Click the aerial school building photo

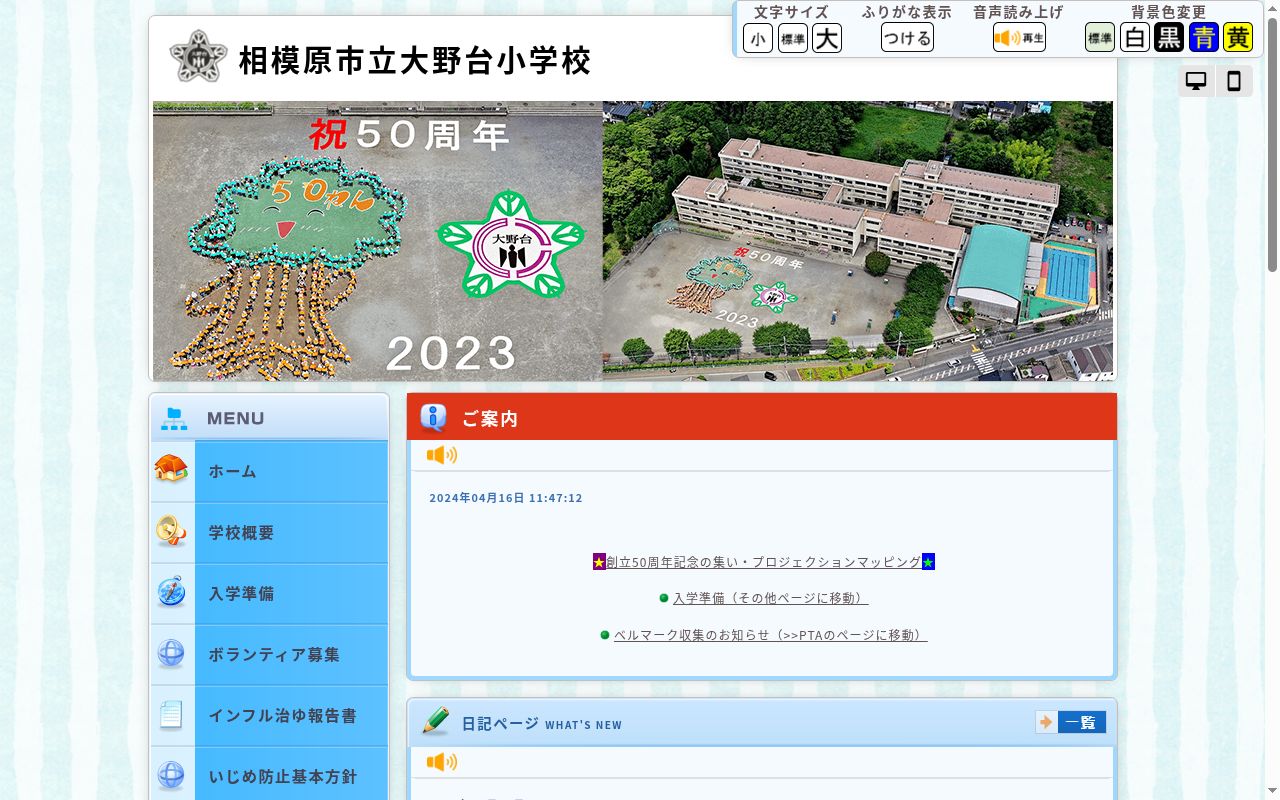tap(858, 241)
